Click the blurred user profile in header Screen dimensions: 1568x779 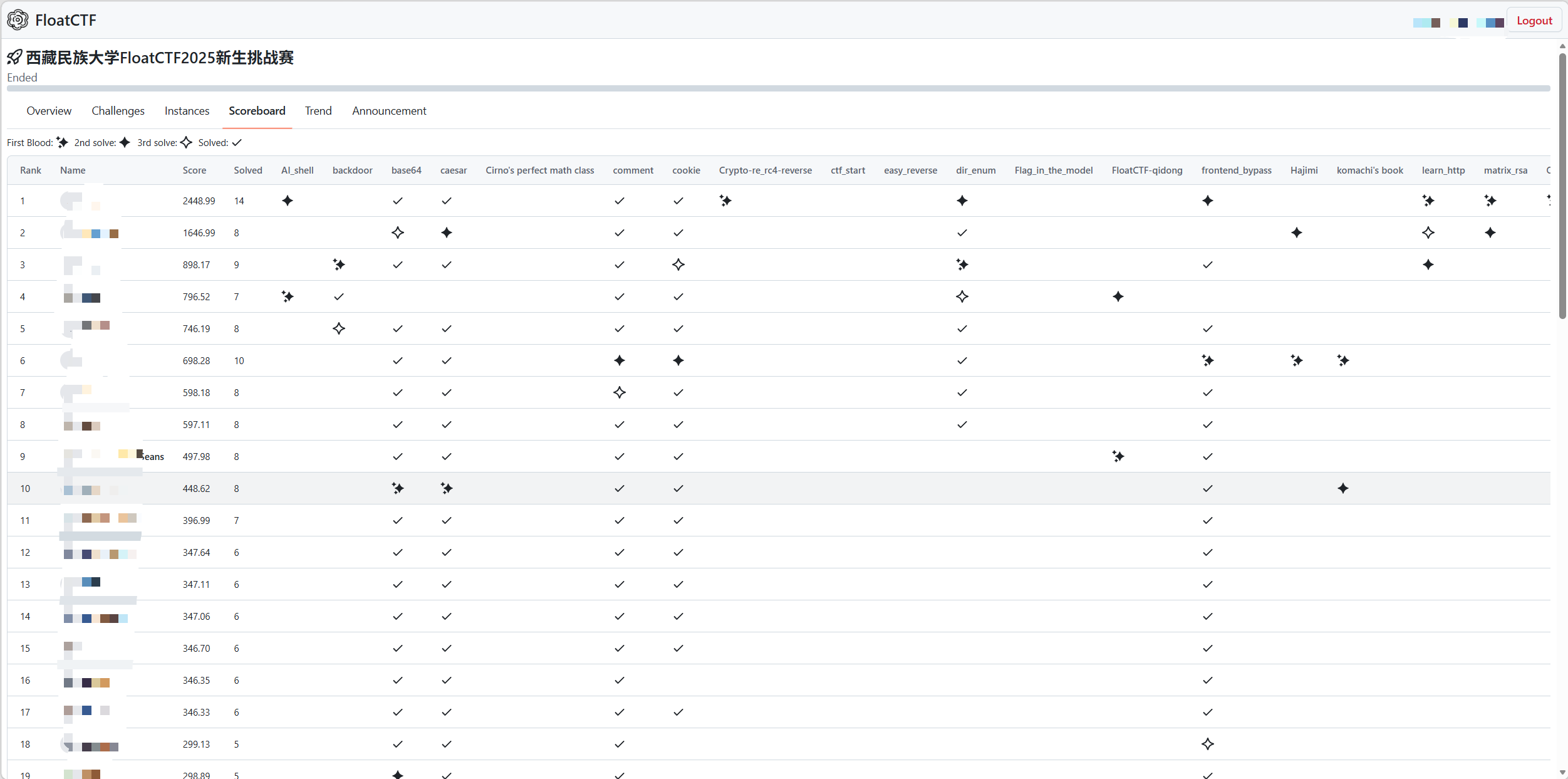tap(1458, 23)
